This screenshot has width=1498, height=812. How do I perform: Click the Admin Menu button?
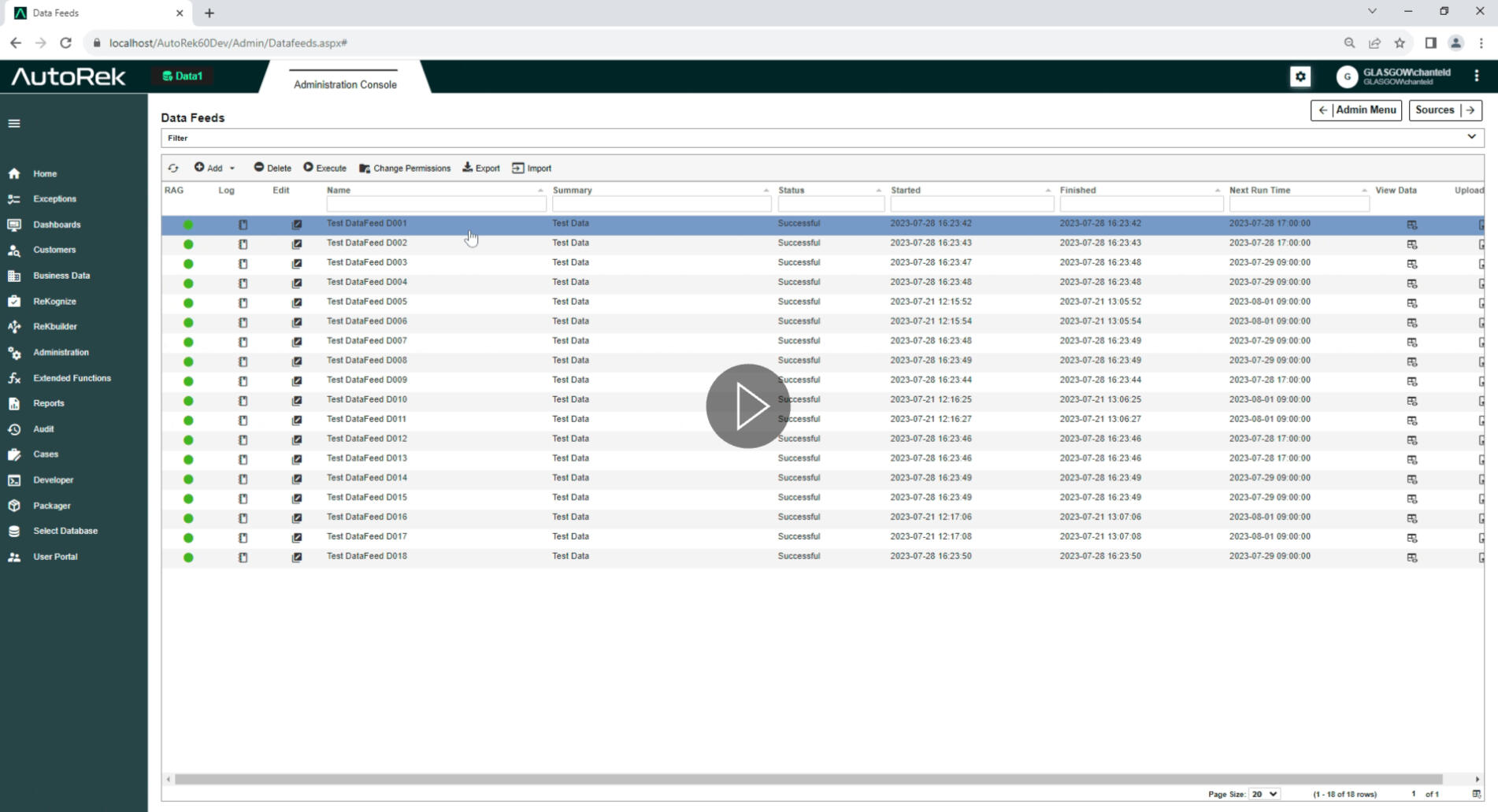1356,110
